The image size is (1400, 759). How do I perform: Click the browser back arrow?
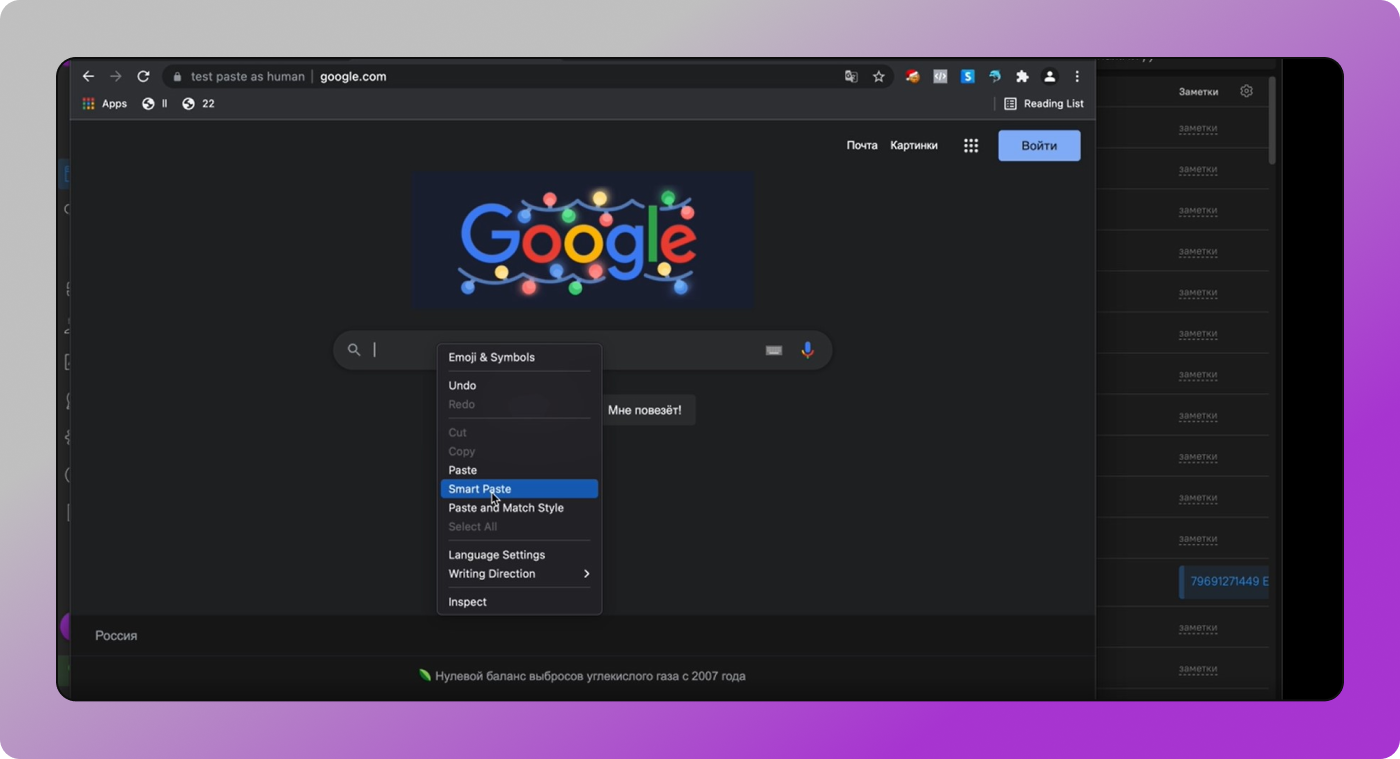88,76
